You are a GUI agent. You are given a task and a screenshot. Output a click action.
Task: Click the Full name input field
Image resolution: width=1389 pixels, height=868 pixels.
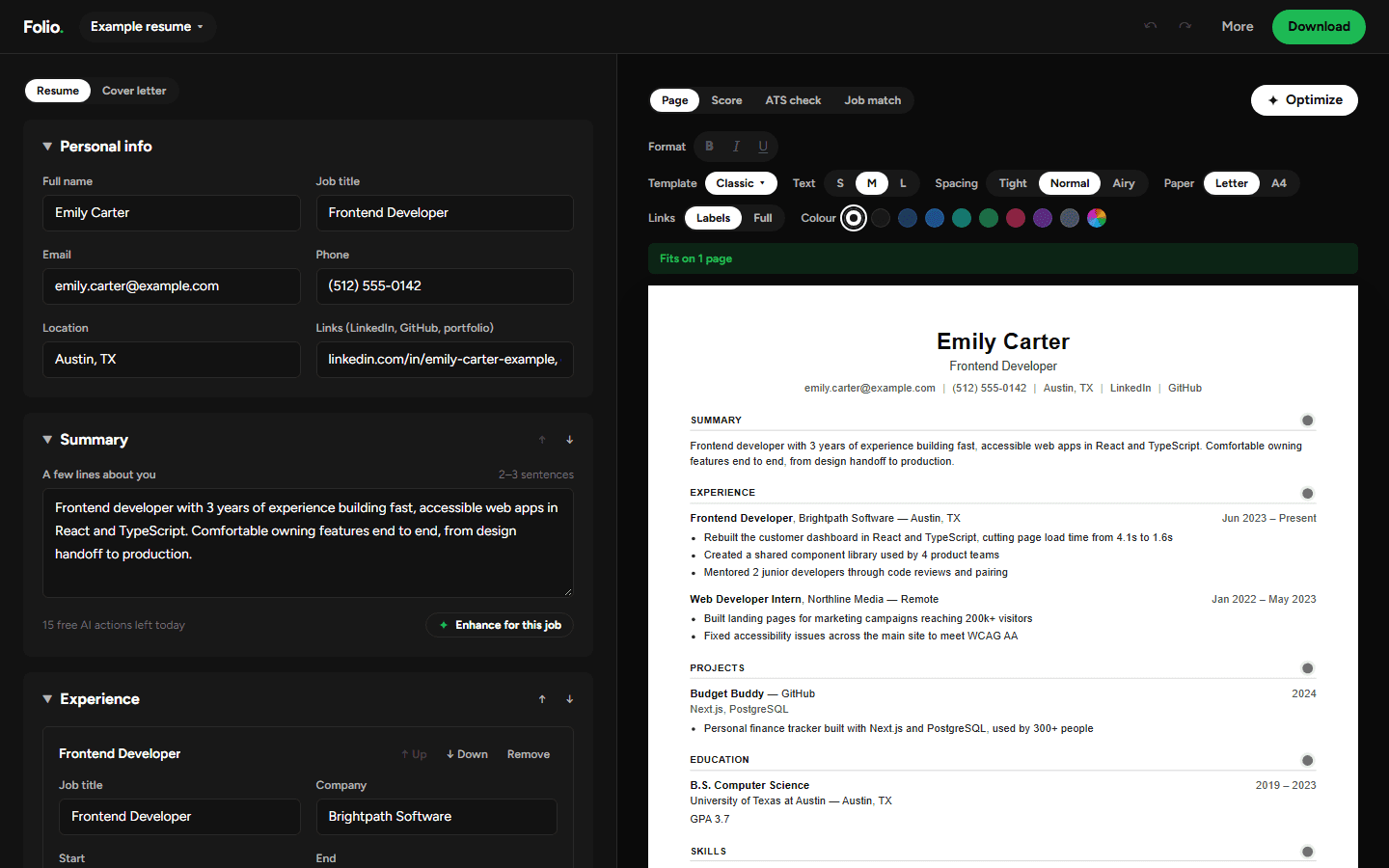pos(172,213)
